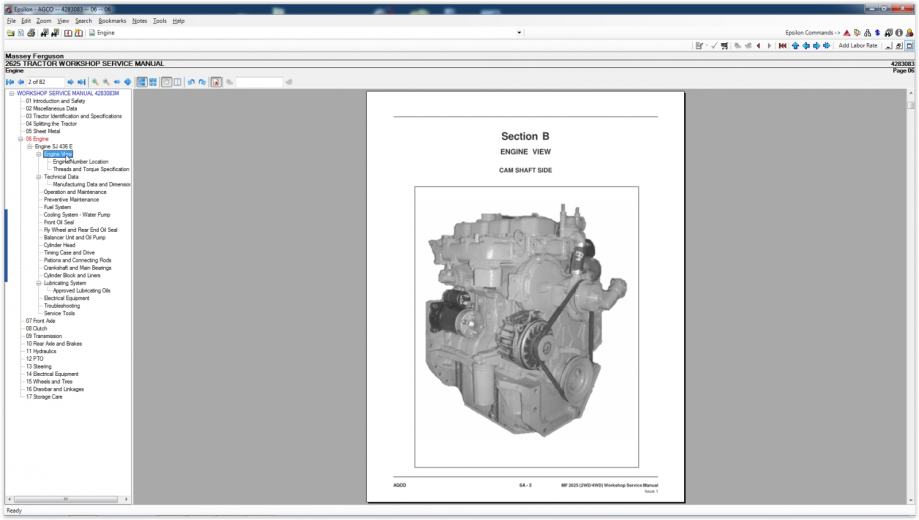Select Cooling System - Water Pump in tree
The image size is (919, 520).
[77, 214]
